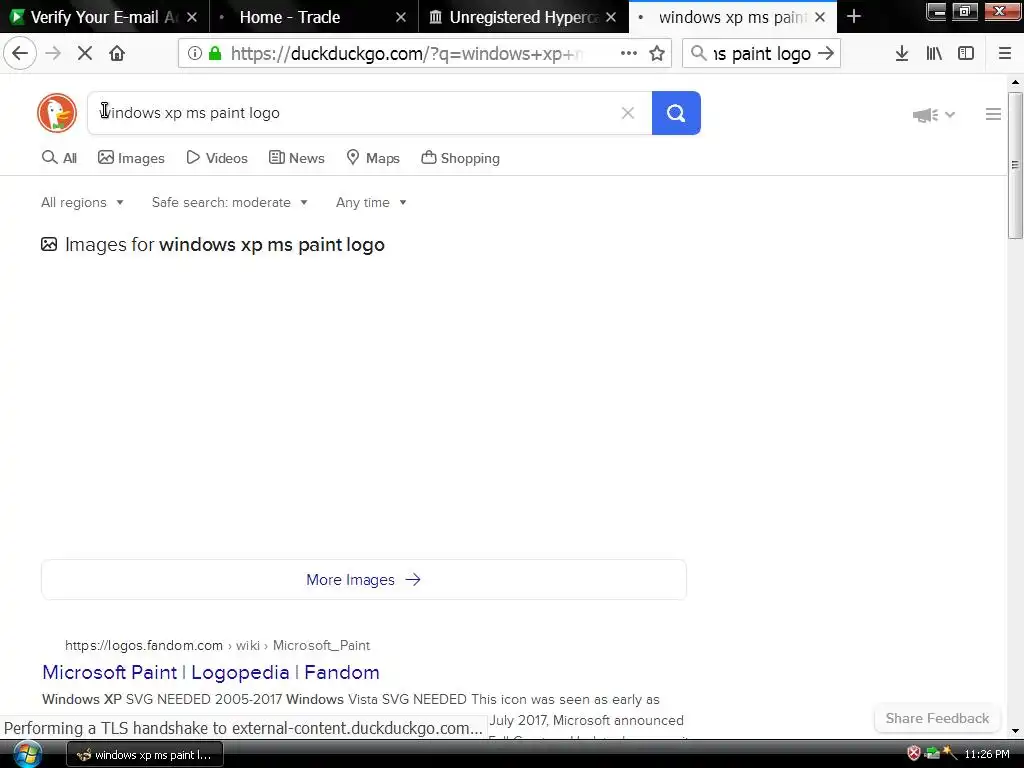1024x768 pixels.
Task: Click the Share Feedback button
Action: pyautogui.click(x=937, y=718)
